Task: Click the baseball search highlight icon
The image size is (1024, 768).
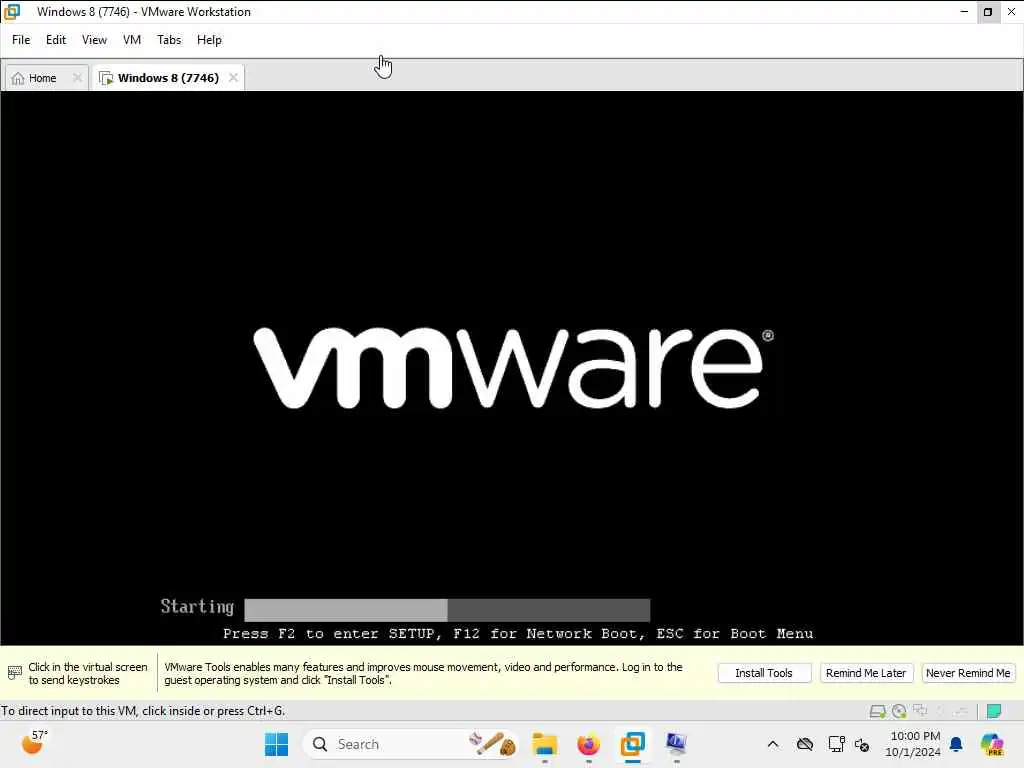Action: (x=492, y=744)
